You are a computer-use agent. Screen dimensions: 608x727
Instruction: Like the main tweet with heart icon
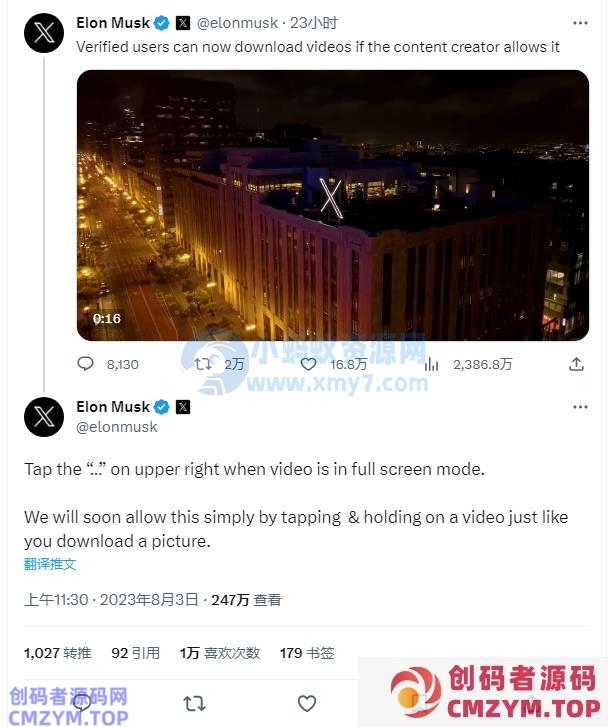[307, 703]
